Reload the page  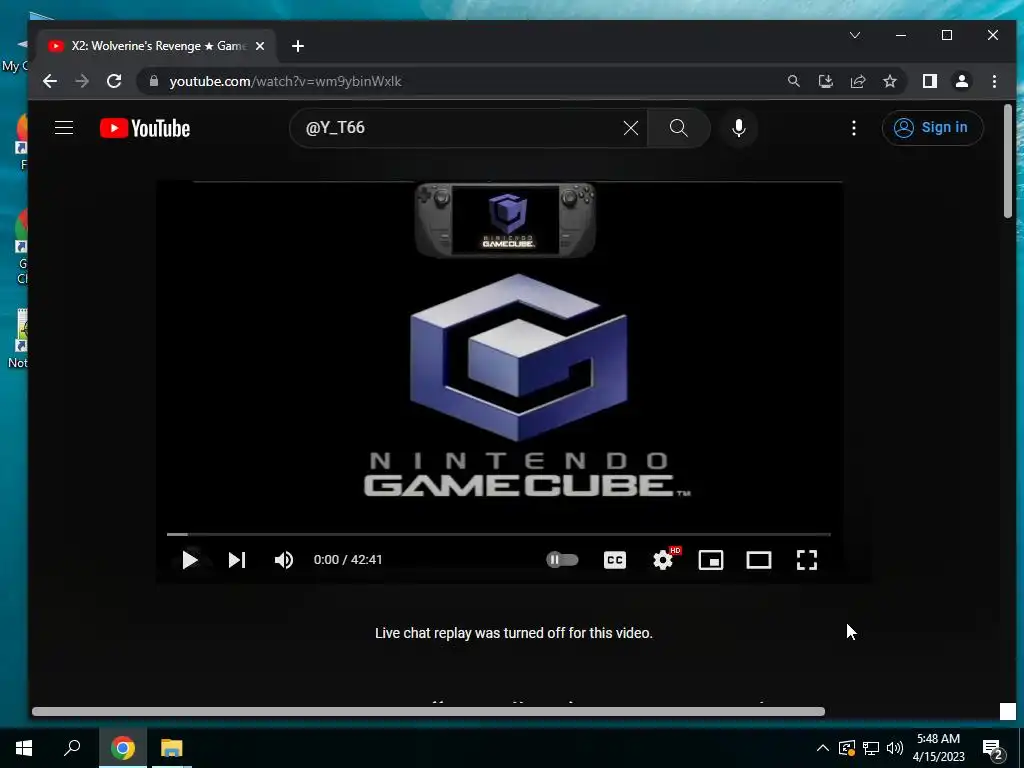114,81
